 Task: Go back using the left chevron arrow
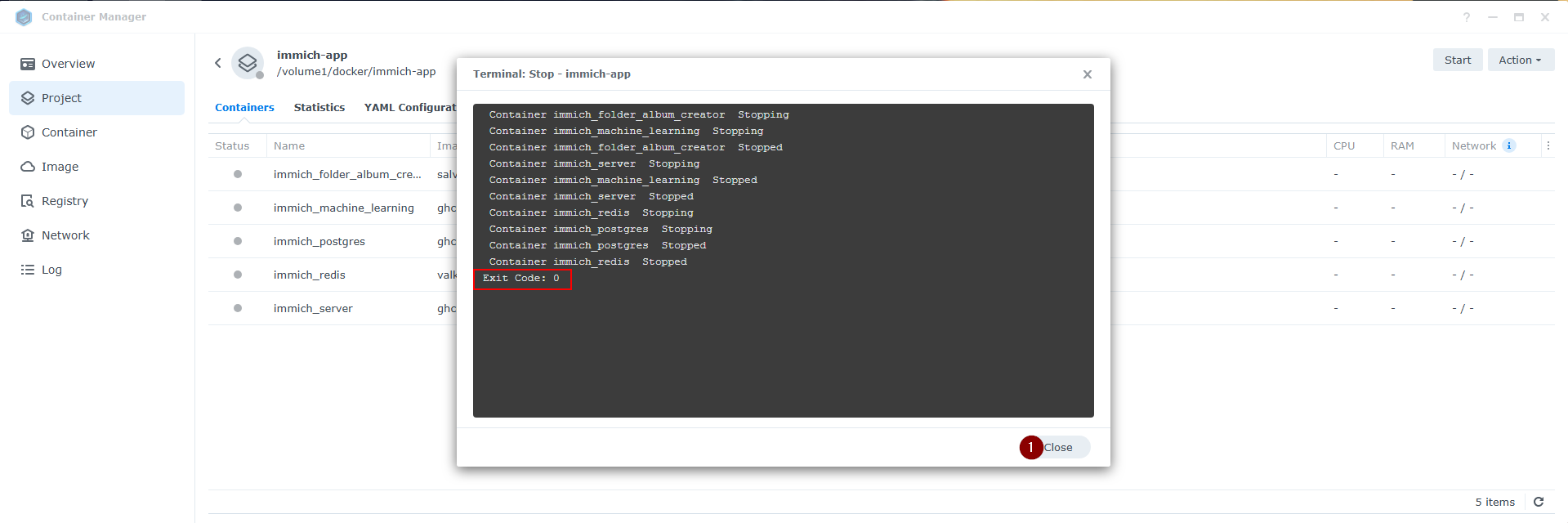(218, 63)
